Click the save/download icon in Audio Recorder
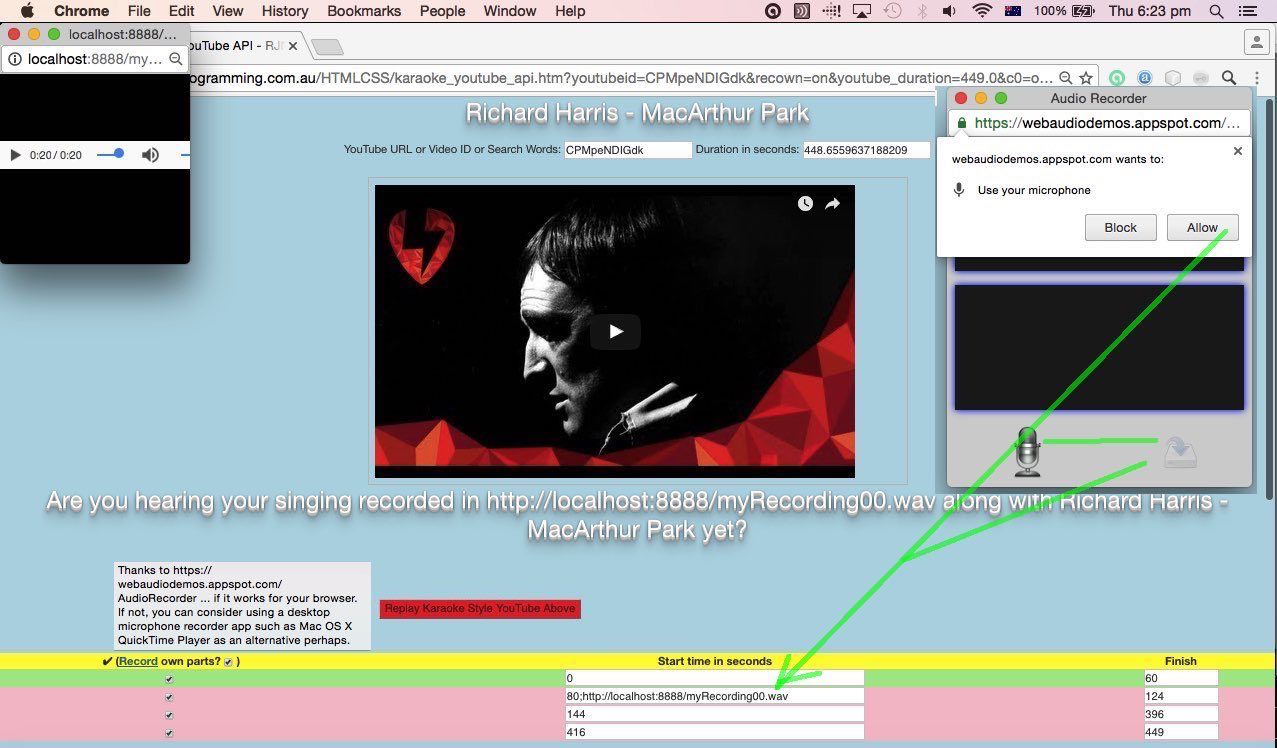The image size is (1277, 748). coord(1180,452)
